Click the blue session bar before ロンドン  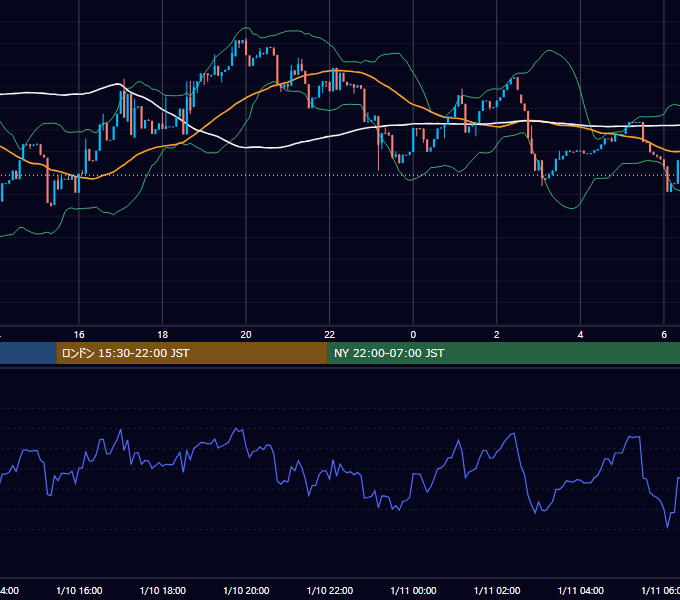(x=28, y=353)
